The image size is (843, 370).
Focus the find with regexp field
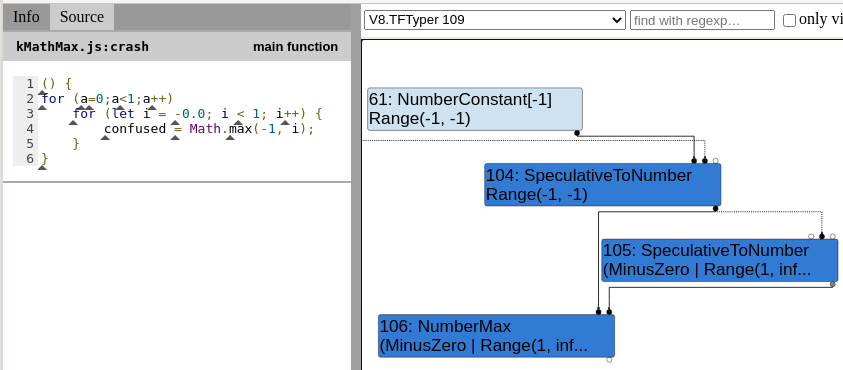click(702, 20)
